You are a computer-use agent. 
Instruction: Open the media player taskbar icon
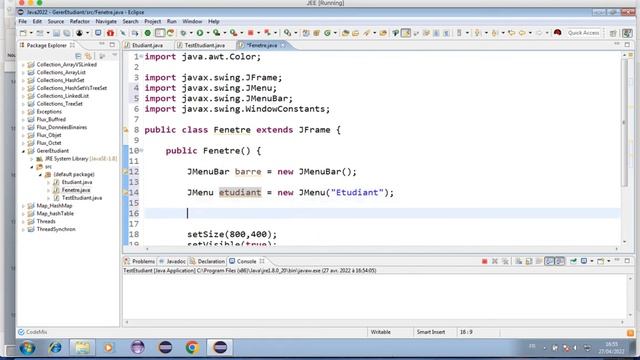(109, 348)
